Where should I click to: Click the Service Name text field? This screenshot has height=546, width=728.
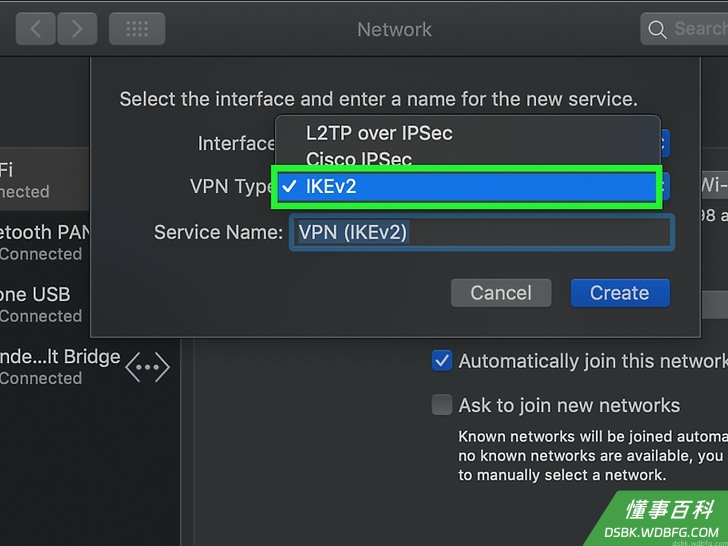[482, 232]
